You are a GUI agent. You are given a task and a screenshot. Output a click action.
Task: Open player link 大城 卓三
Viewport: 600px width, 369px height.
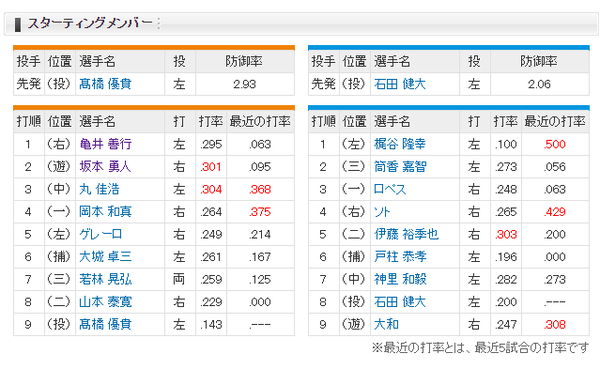click(x=105, y=257)
